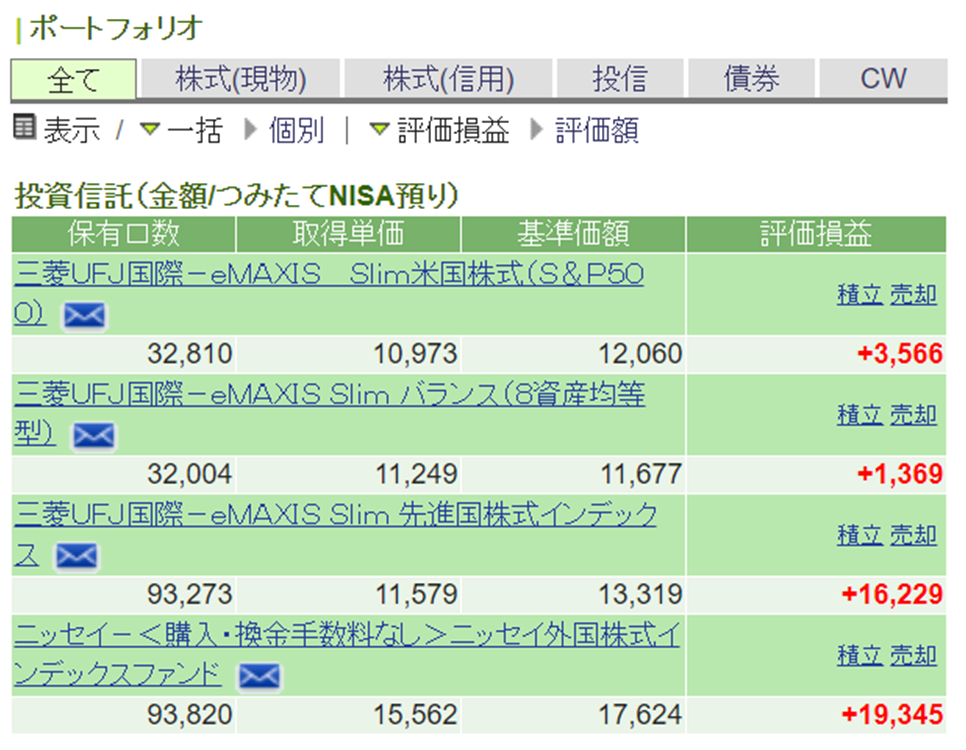Screen dimensions: 966x750
Task: Click mail icon beside バランス(8資産均等型) fund
Action: coord(94,436)
